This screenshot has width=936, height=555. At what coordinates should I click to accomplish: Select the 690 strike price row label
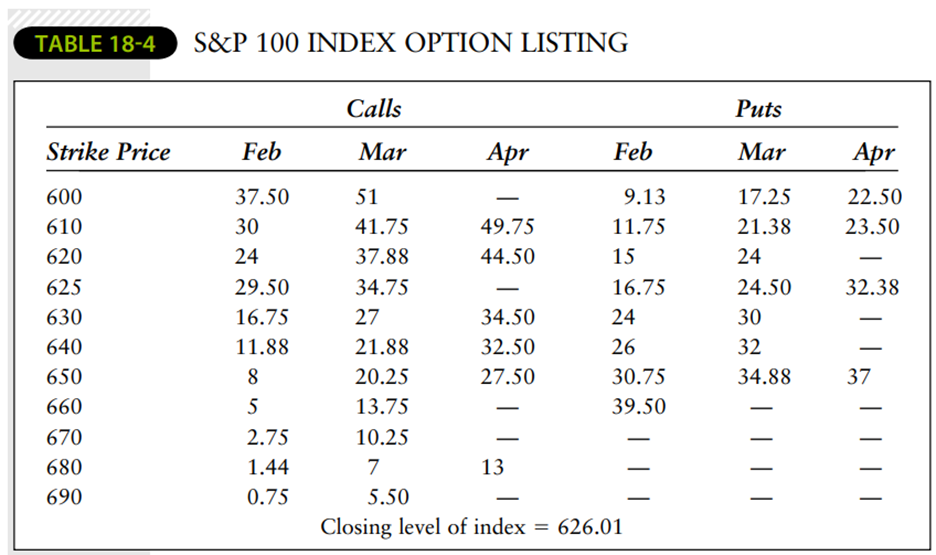(x=65, y=497)
